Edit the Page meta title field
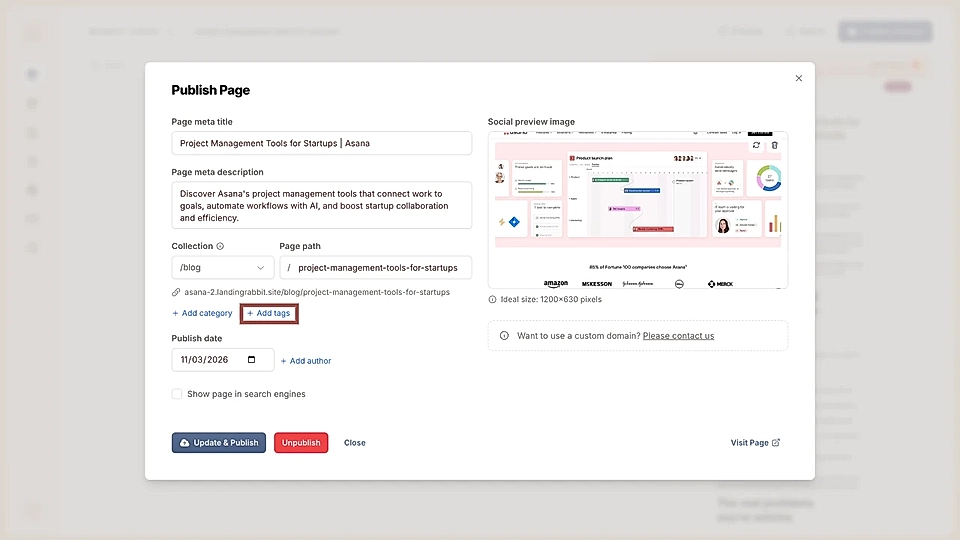 [x=321, y=143]
